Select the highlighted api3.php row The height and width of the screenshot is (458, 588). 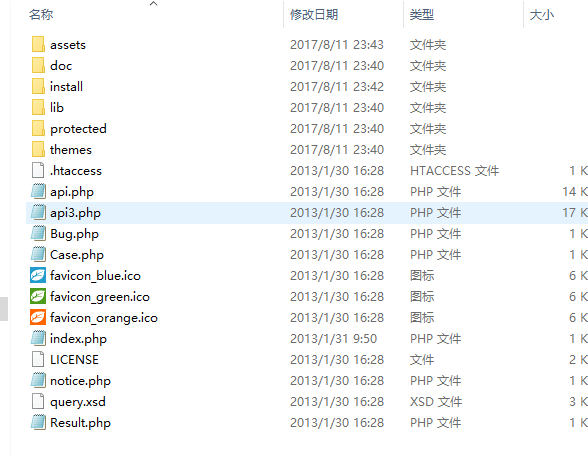point(307,213)
